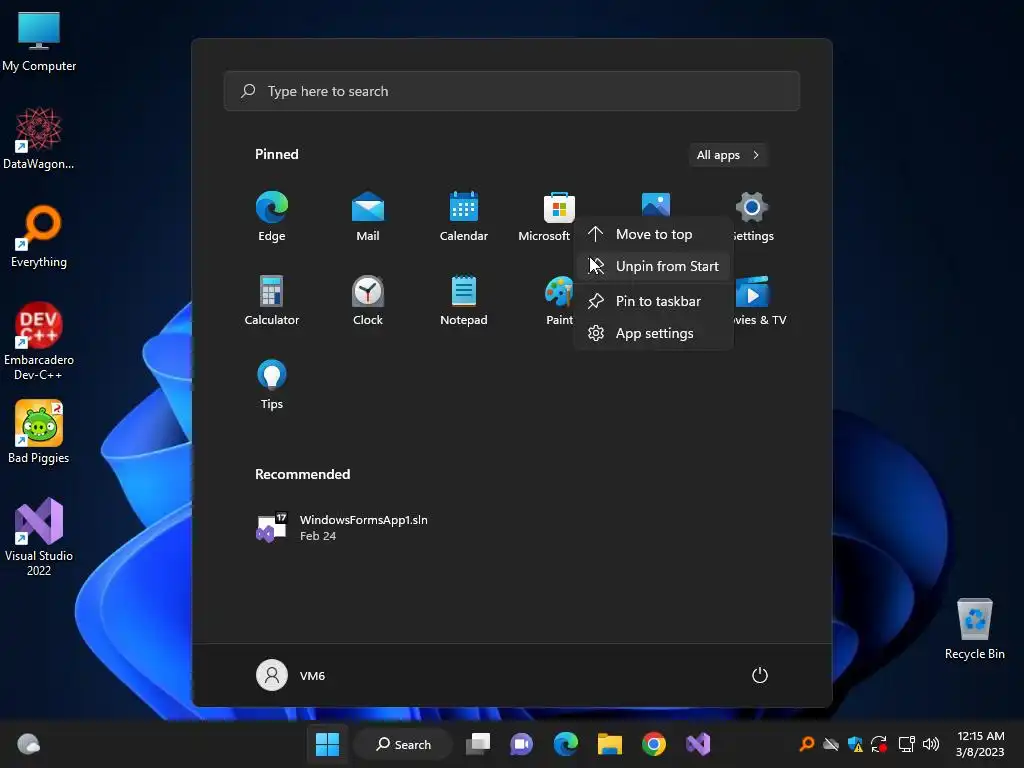Open File Explorer from the taskbar
Viewport: 1024px width, 768px height.
click(610, 744)
